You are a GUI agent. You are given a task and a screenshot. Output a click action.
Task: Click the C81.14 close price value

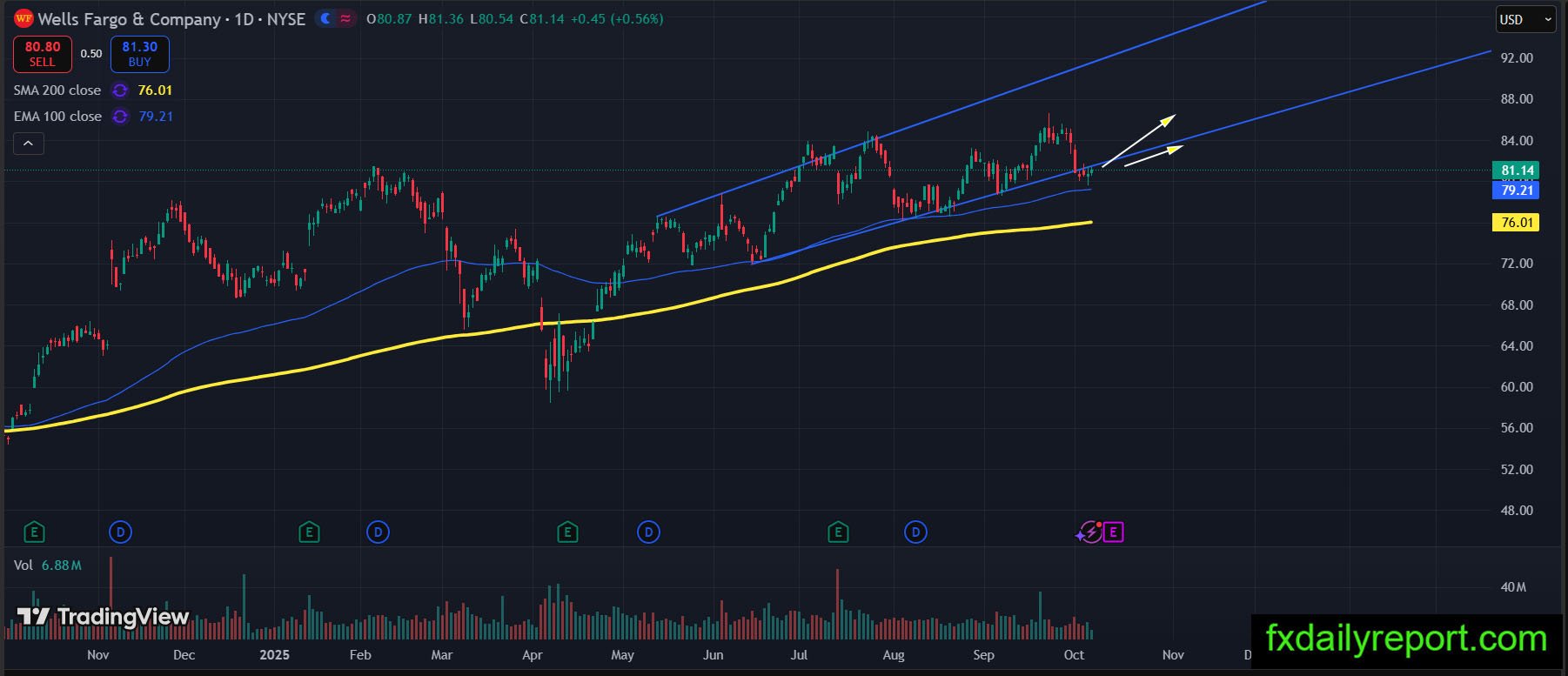point(542,19)
